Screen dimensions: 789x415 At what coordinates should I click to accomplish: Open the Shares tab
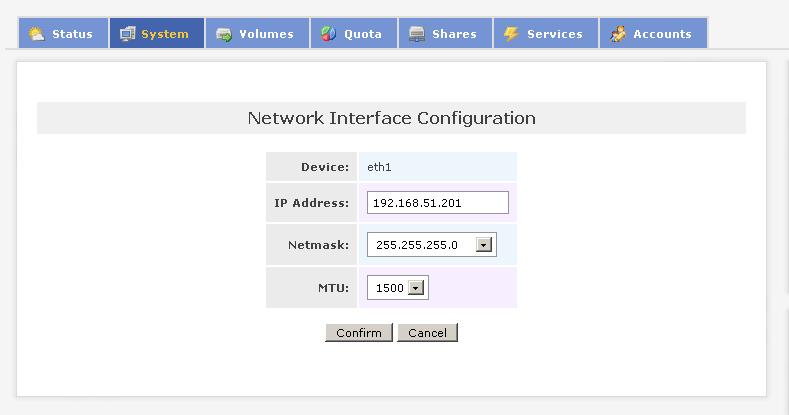[454, 34]
